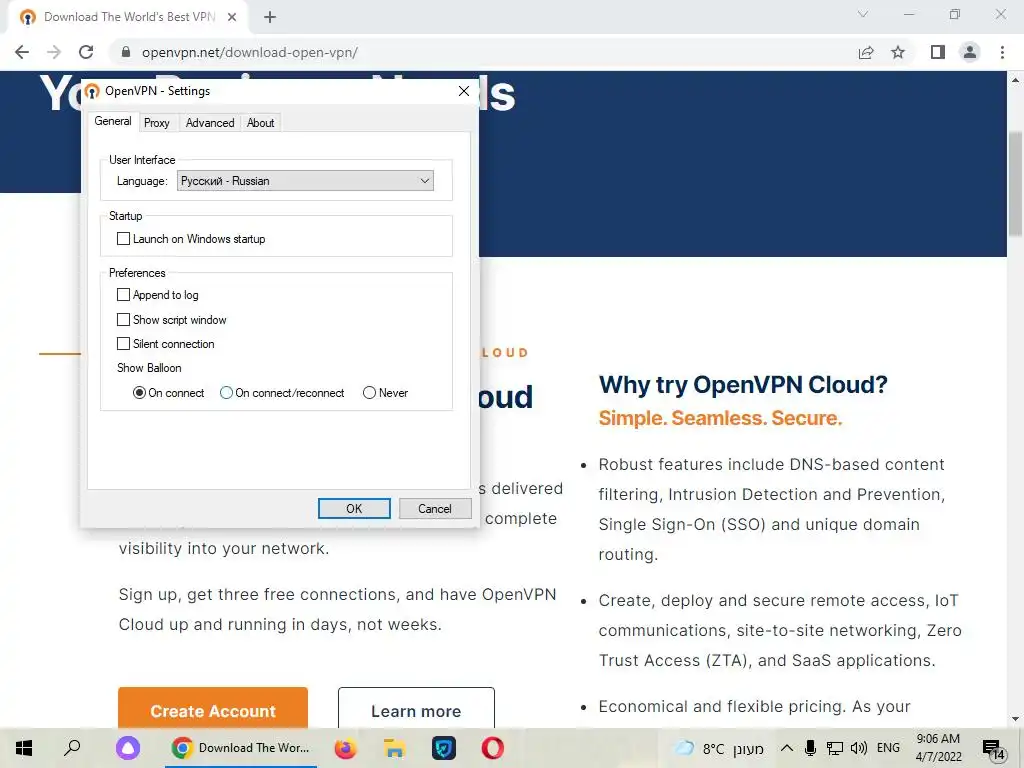Expand the Language dropdown

pyautogui.click(x=305, y=181)
